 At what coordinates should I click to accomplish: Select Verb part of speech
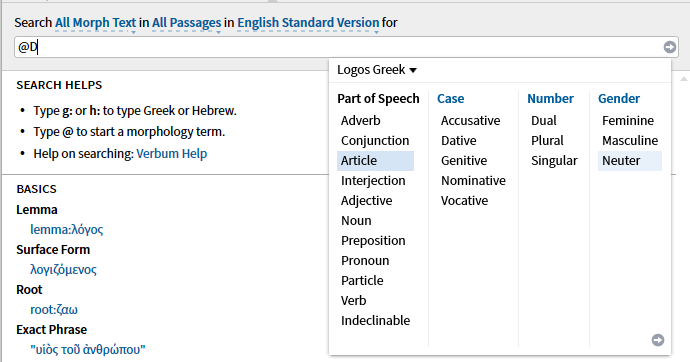pos(353,301)
